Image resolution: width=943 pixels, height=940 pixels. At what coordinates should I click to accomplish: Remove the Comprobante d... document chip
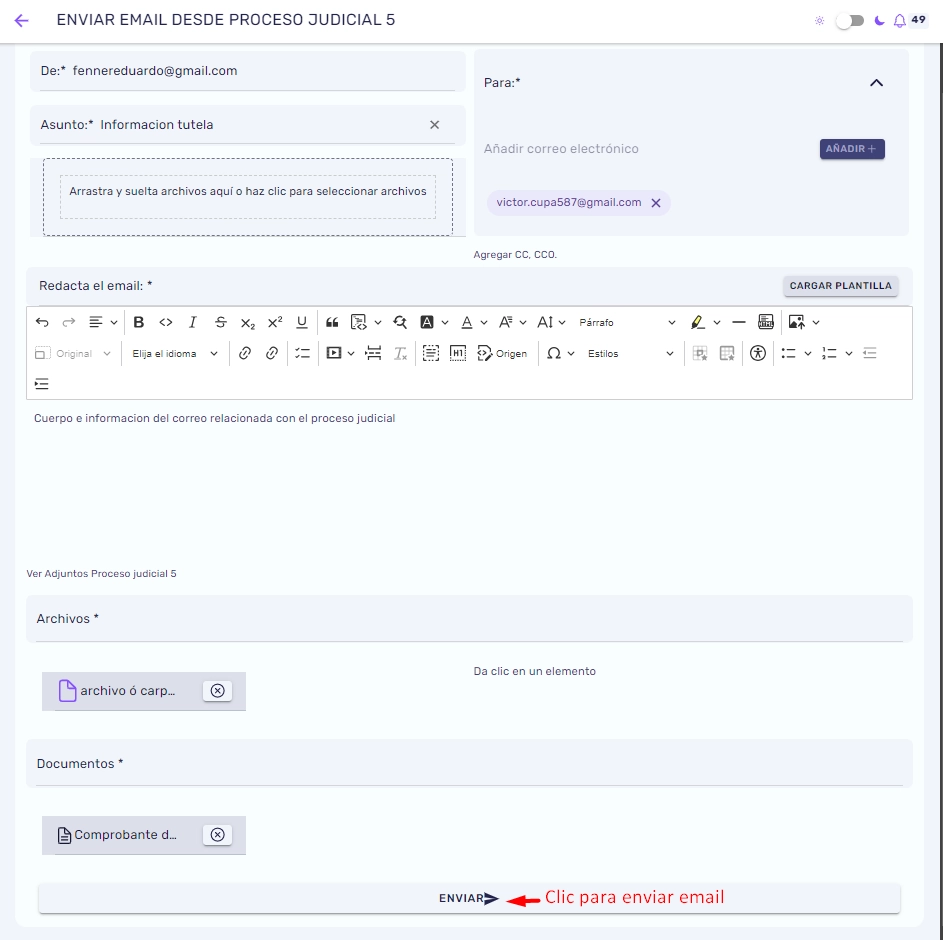click(x=218, y=835)
